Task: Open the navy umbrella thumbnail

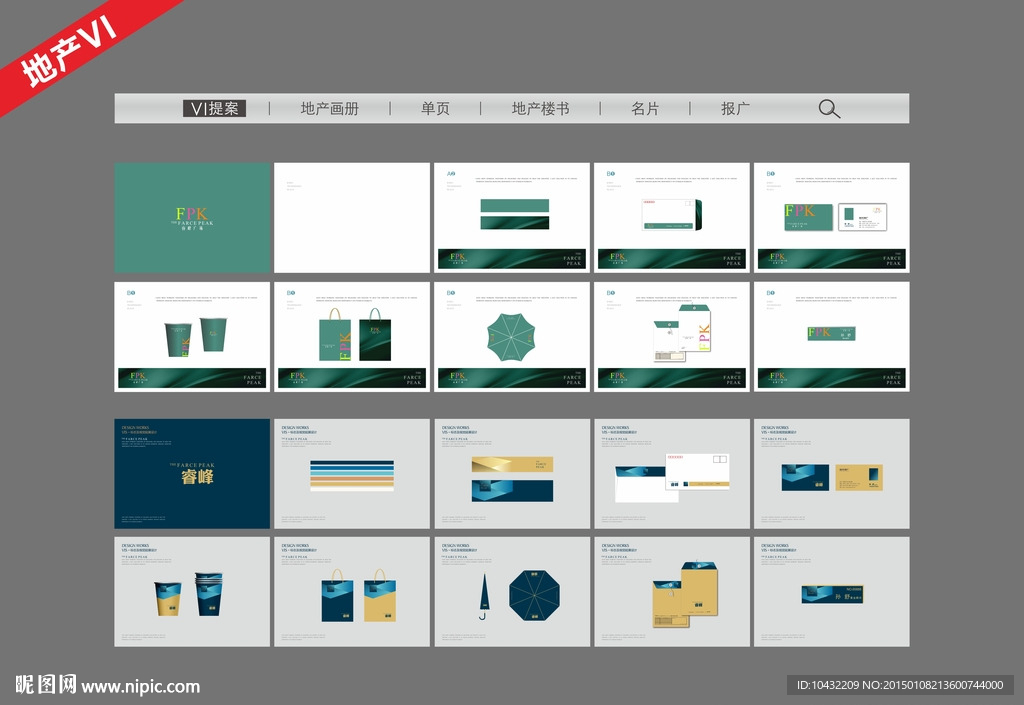Action: point(512,592)
